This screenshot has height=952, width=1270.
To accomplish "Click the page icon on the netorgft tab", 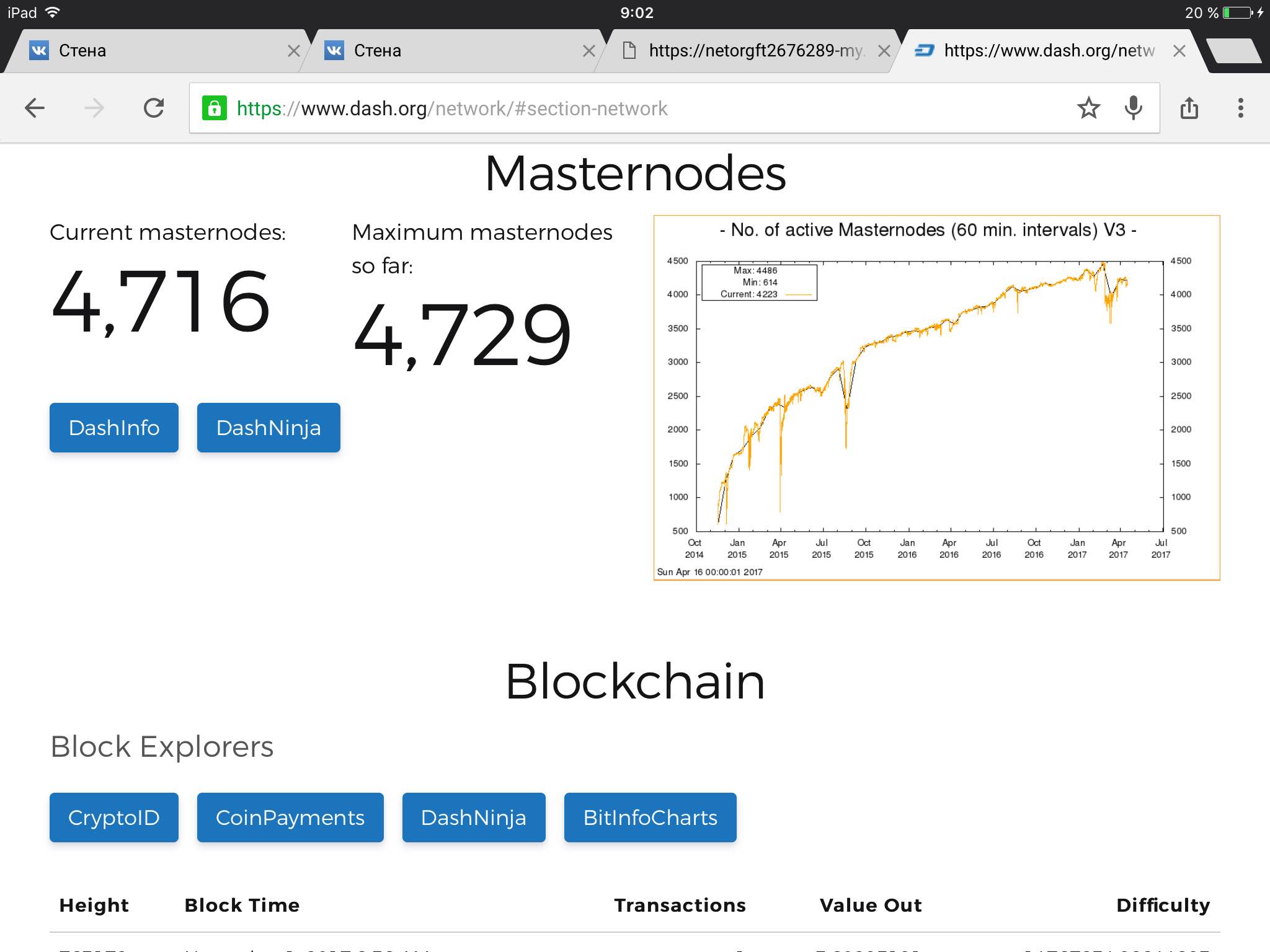I will (629, 50).
